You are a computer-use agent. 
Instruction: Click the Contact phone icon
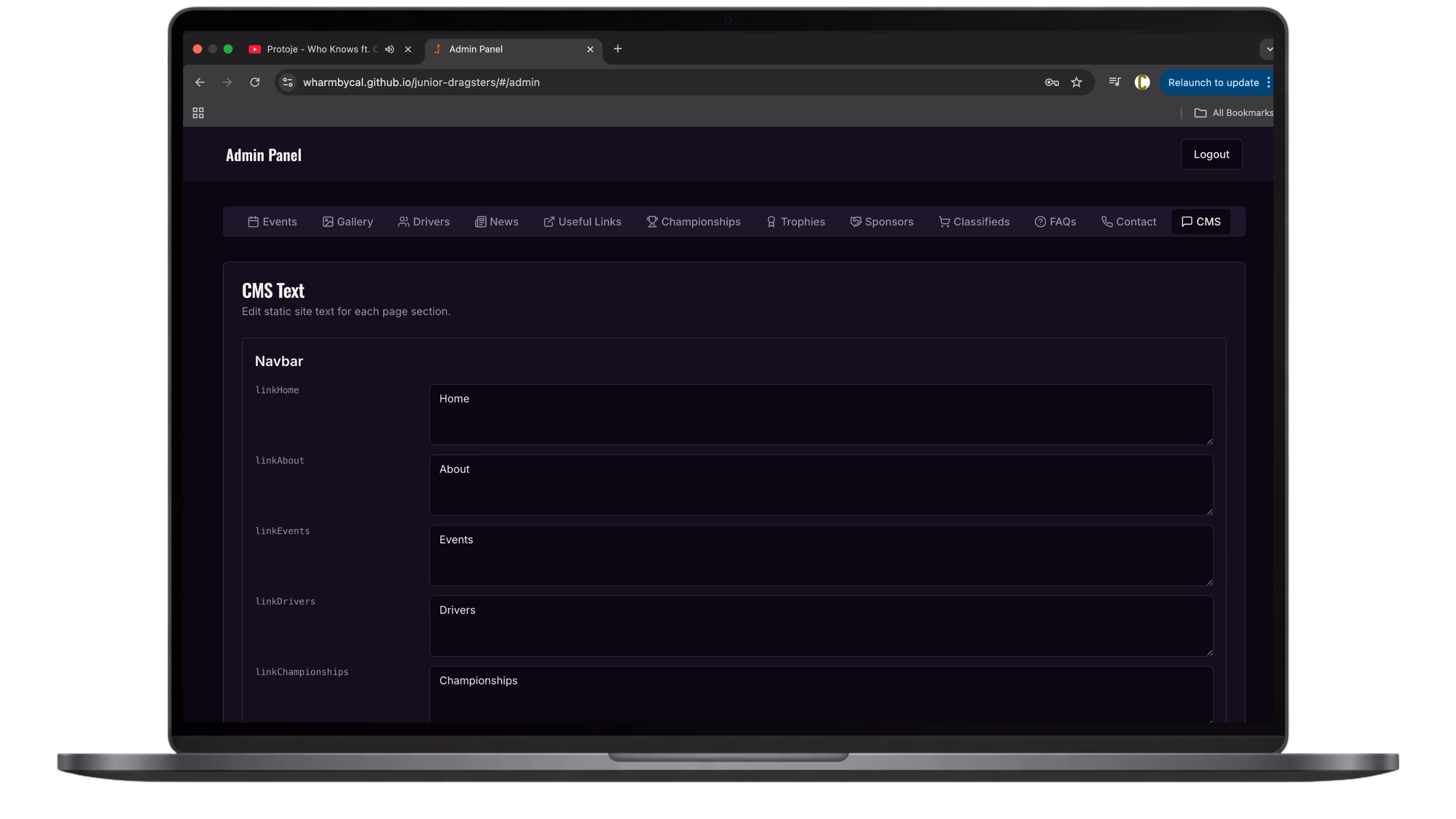pyautogui.click(x=1106, y=221)
